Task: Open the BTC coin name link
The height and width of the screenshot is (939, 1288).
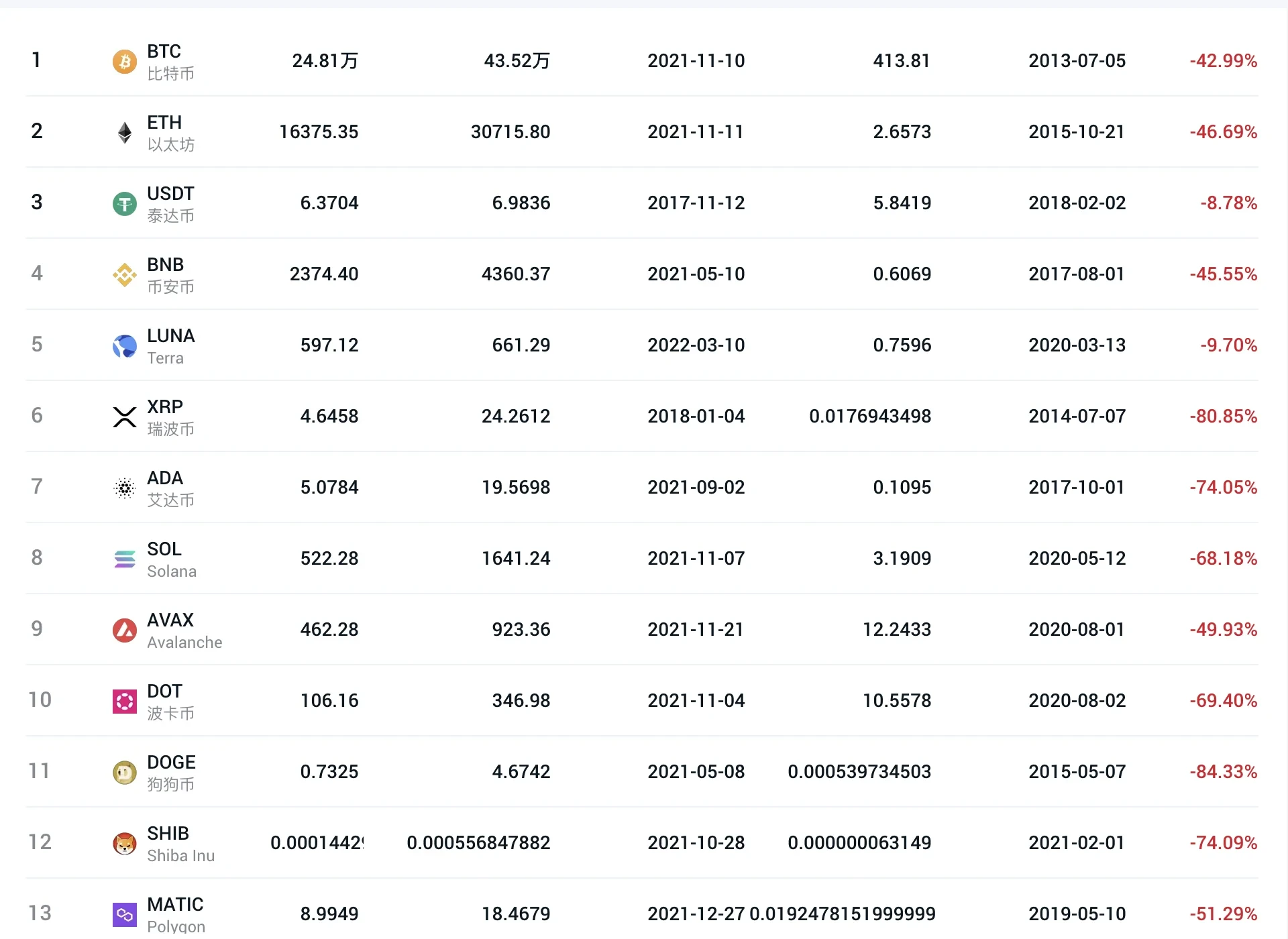Action: [164, 52]
